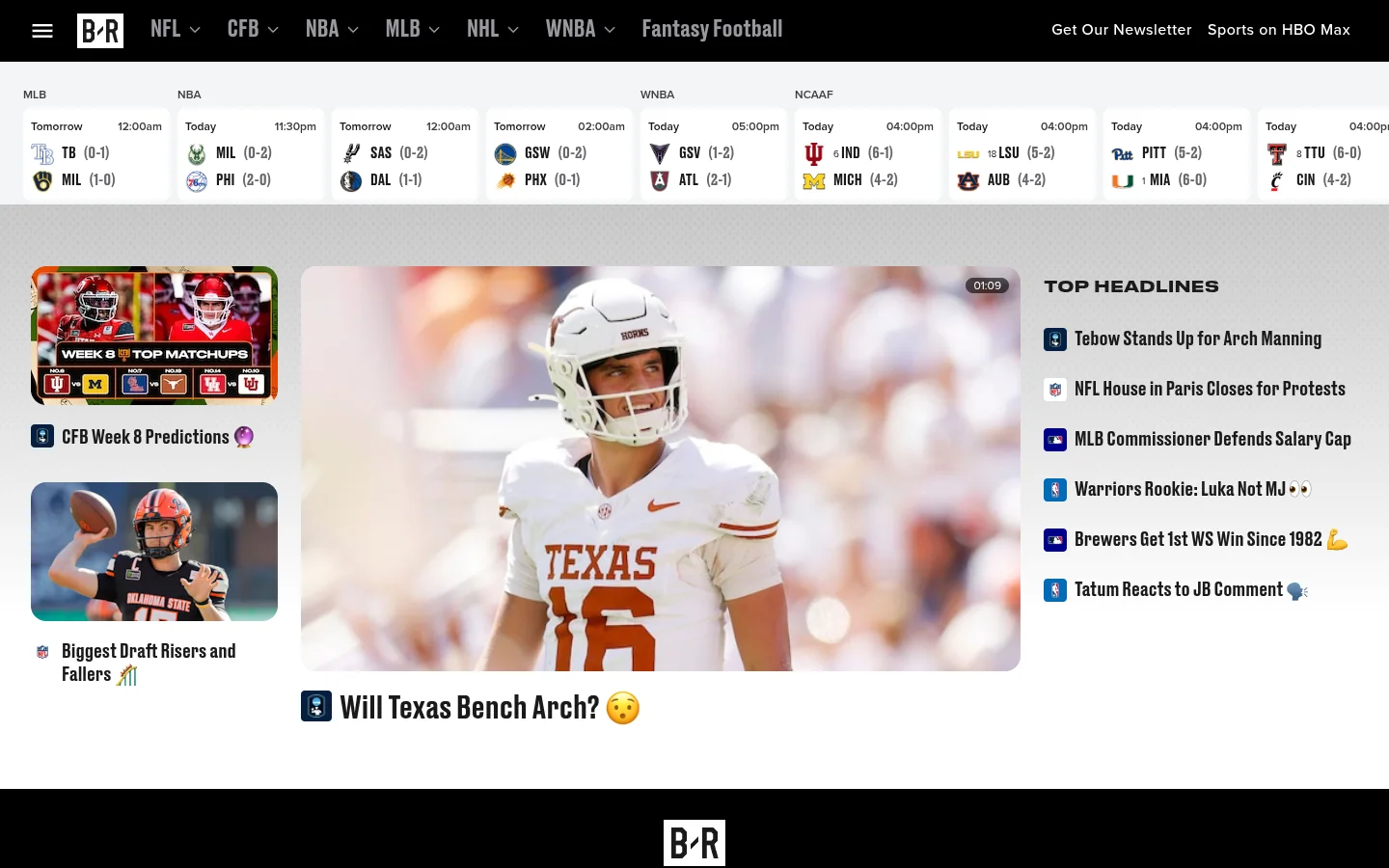Click the Michigan Wolverines logo
This screenshot has height=868, width=1389.
pos(814,180)
